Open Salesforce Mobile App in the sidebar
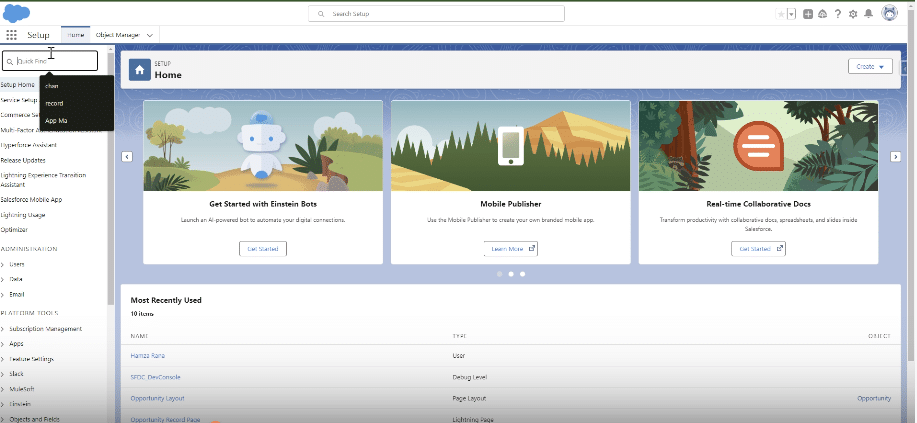Screen dimensions: 917x423 tap(31, 200)
